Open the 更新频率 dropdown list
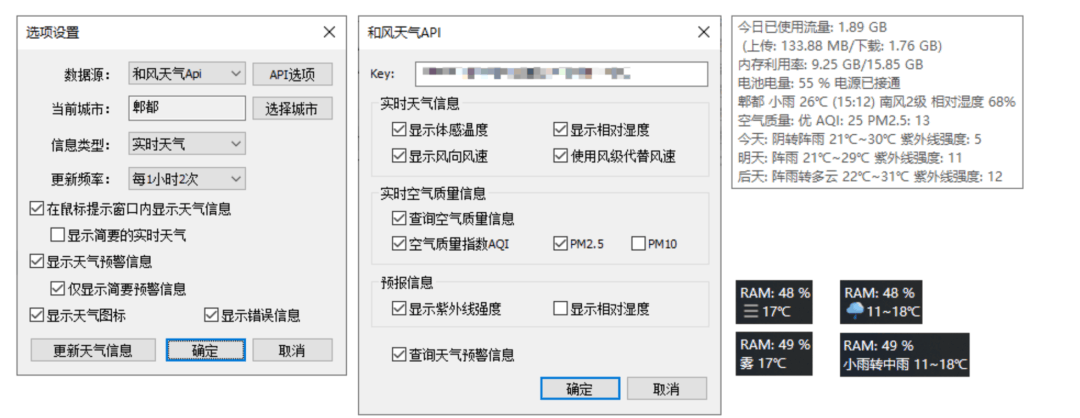Image resolution: width=1080 pixels, height=418 pixels. pyautogui.click(x=187, y=179)
